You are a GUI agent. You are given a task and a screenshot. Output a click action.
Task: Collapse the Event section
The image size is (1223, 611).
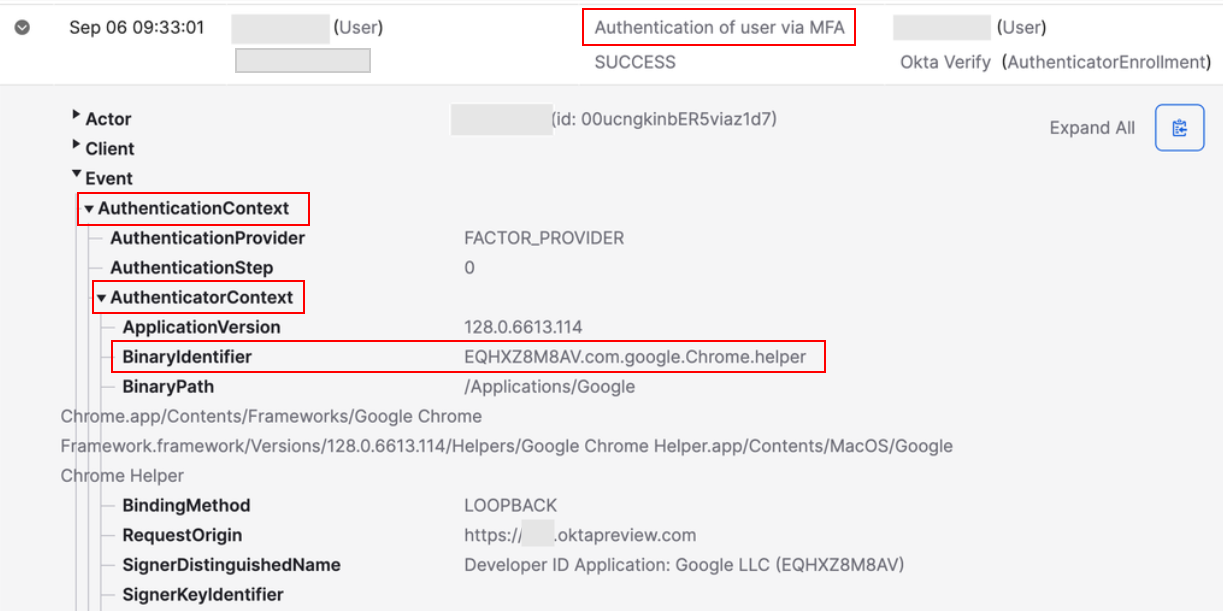77,177
